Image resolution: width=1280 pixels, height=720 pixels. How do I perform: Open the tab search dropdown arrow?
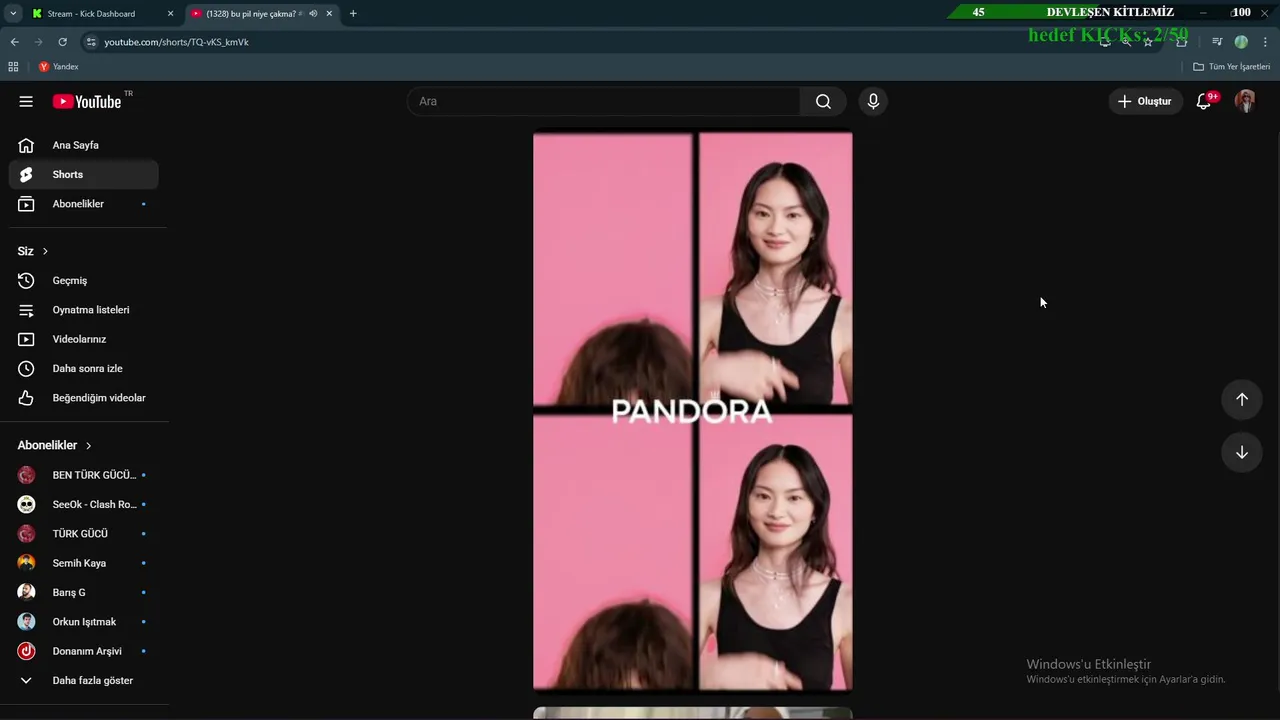coord(13,14)
